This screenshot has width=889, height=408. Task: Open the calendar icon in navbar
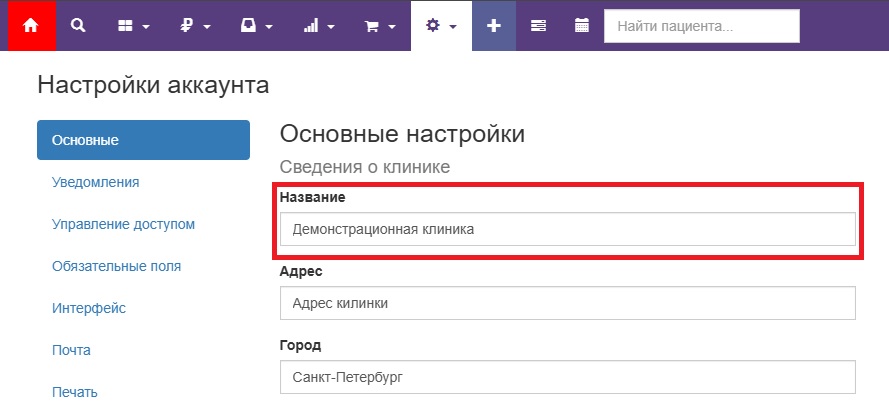point(582,26)
